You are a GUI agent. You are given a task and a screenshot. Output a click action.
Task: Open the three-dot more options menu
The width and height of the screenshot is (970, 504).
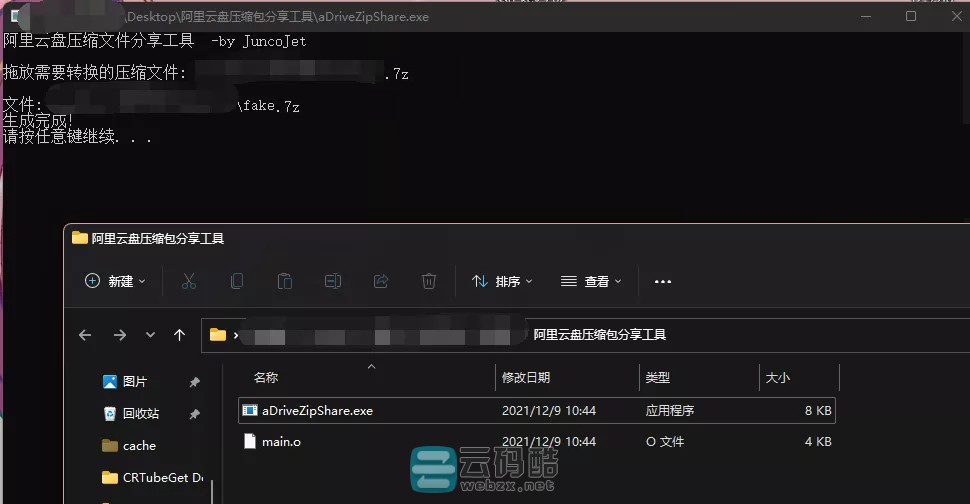(663, 281)
